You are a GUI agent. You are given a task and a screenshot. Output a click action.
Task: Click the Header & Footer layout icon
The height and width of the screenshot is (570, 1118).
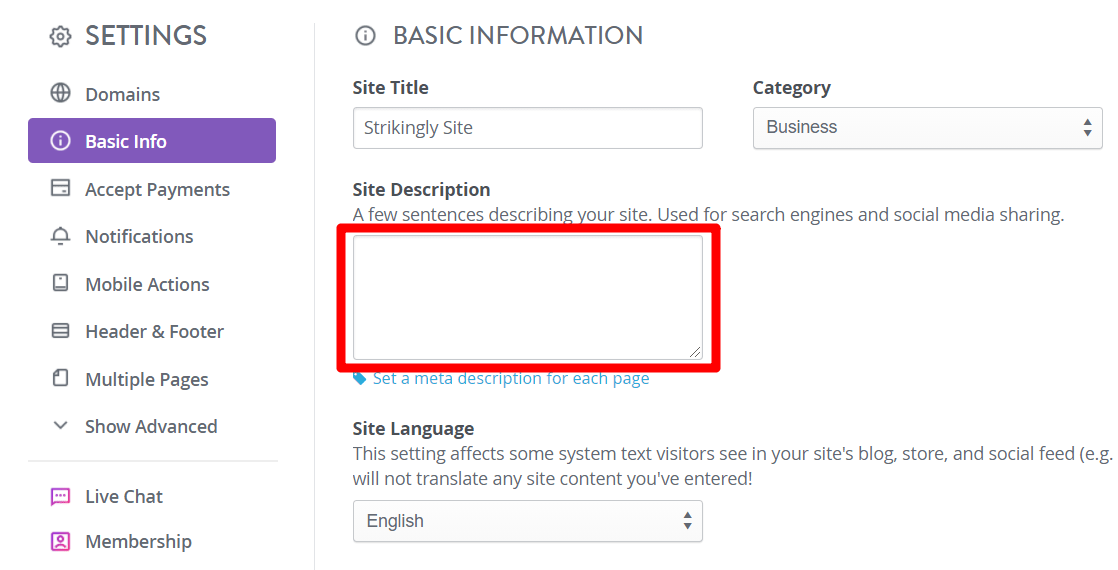pyautogui.click(x=61, y=331)
